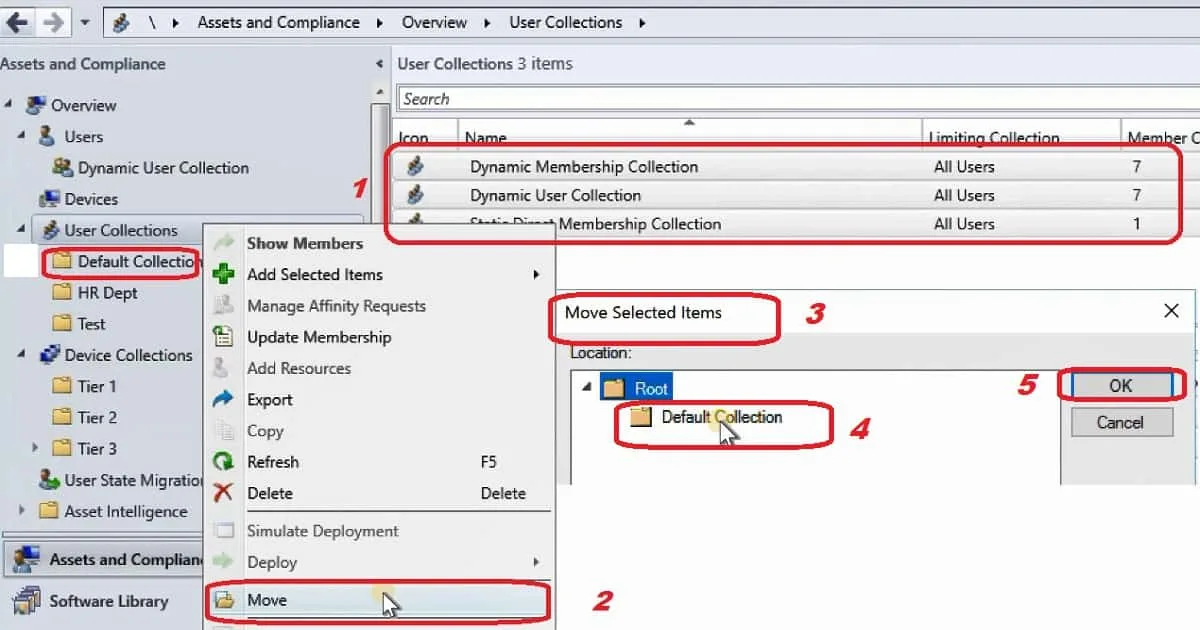Click the Copy icon in the context menu
The width and height of the screenshot is (1200, 630).
point(225,431)
